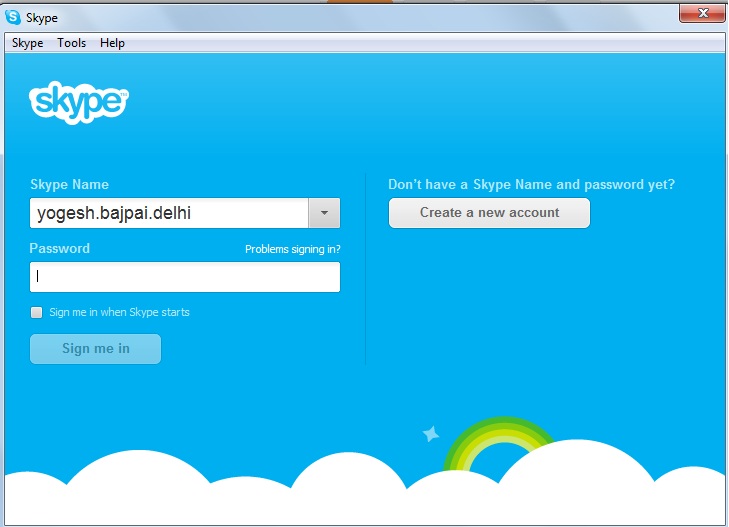Click the Skype cloud logo

click(79, 102)
